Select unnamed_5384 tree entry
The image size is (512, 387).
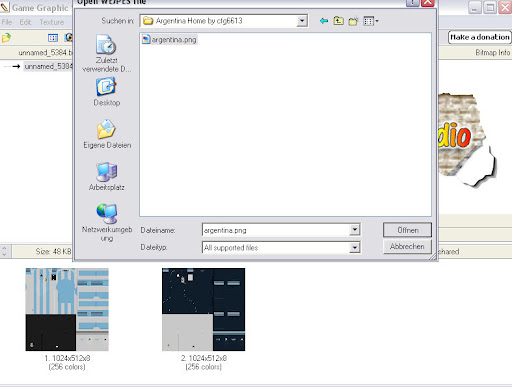point(48,66)
